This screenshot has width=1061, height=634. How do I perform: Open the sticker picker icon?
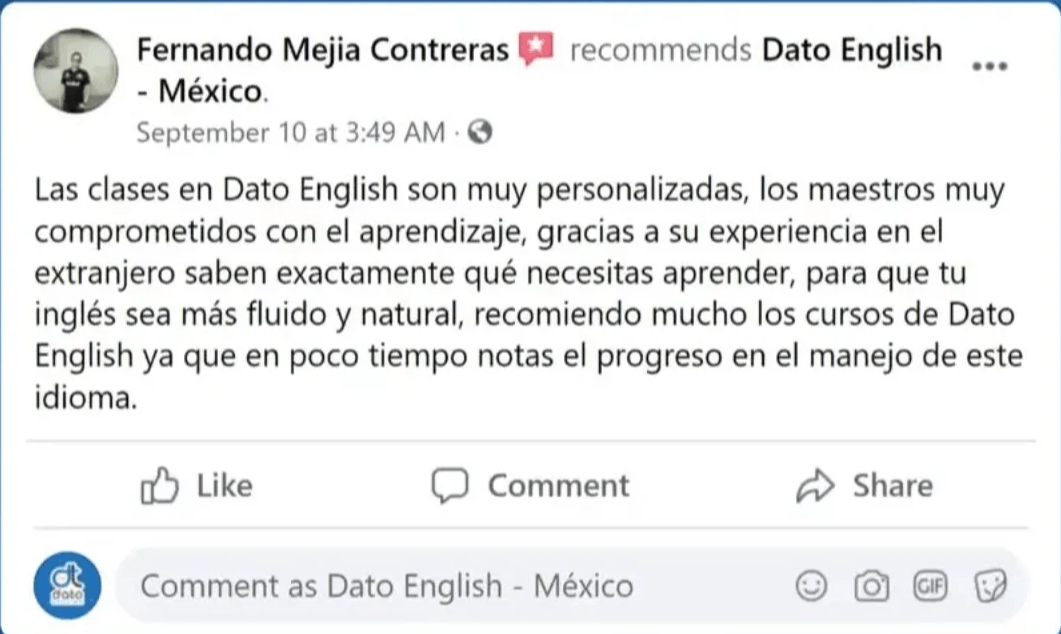click(x=988, y=586)
